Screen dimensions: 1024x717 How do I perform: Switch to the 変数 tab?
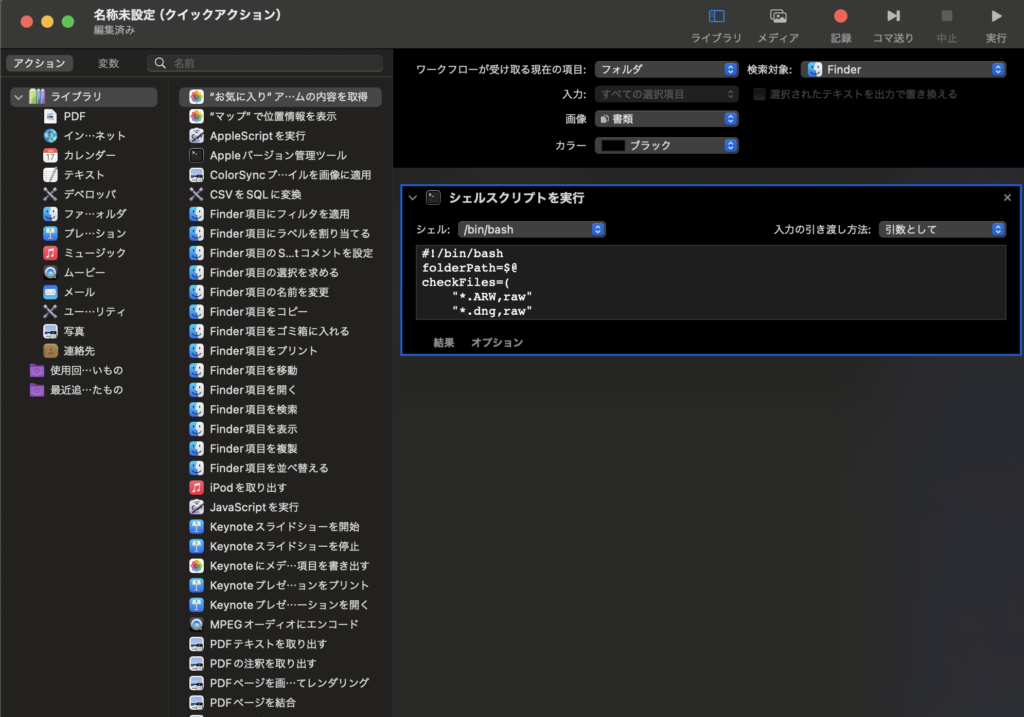108,63
